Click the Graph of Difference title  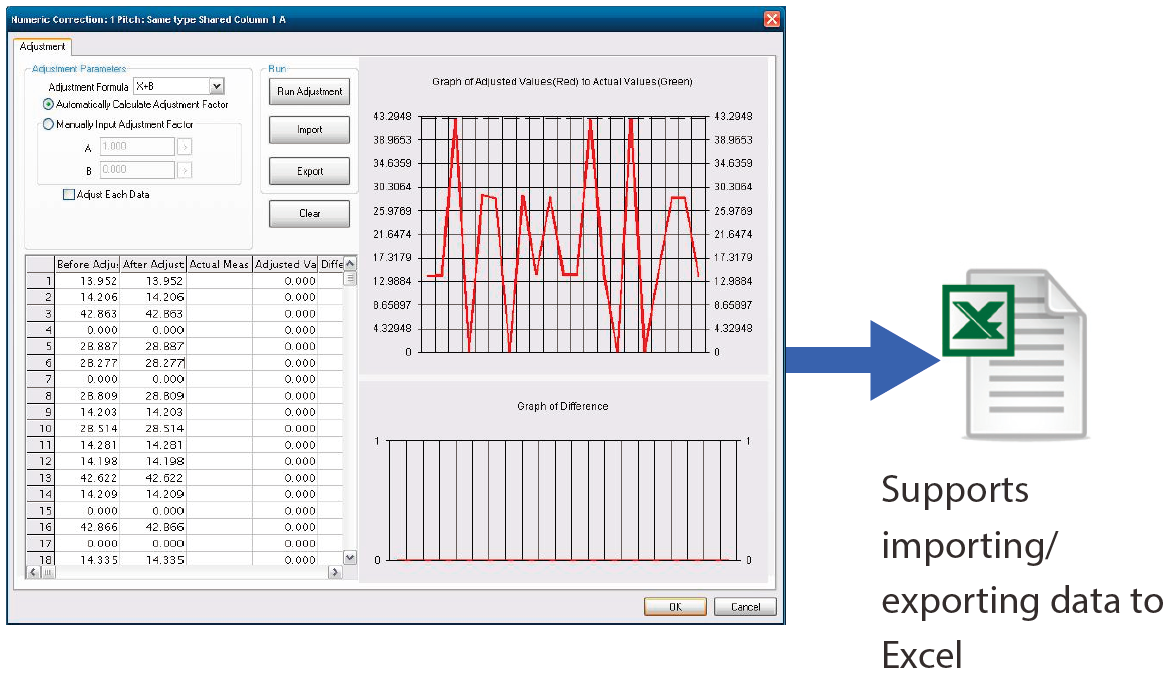[x=563, y=406]
